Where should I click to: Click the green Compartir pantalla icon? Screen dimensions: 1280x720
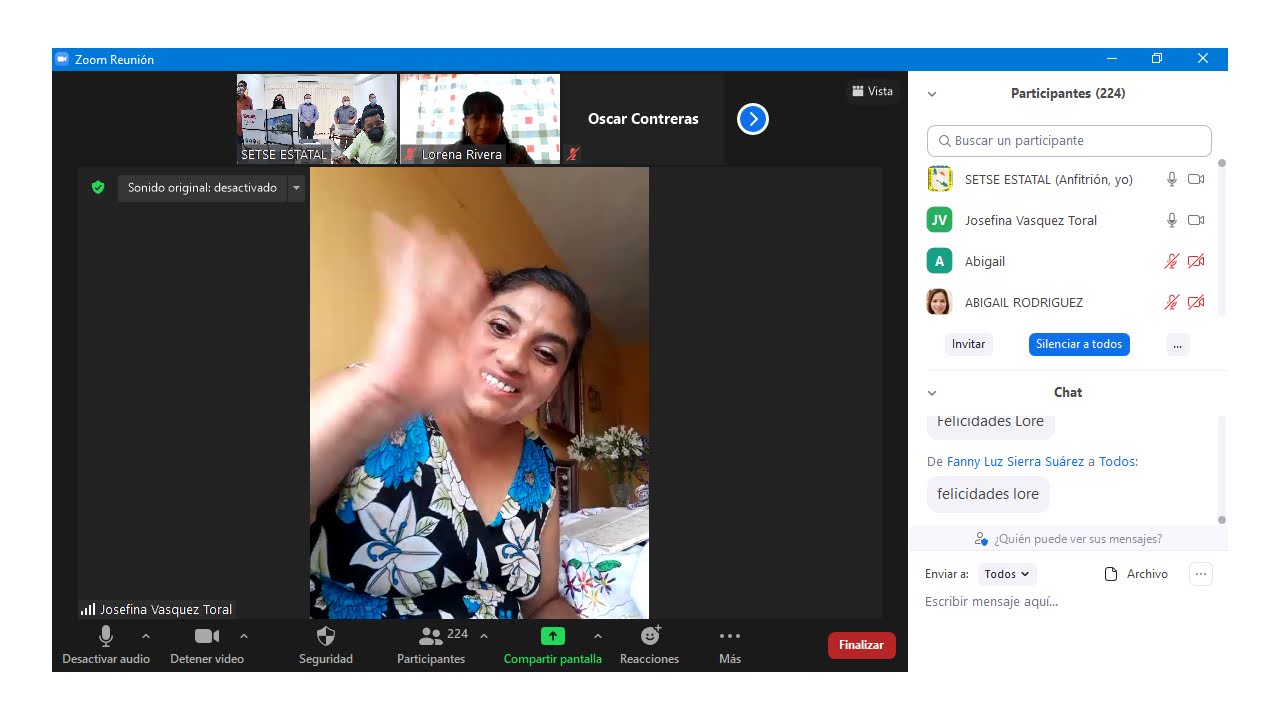[553, 636]
